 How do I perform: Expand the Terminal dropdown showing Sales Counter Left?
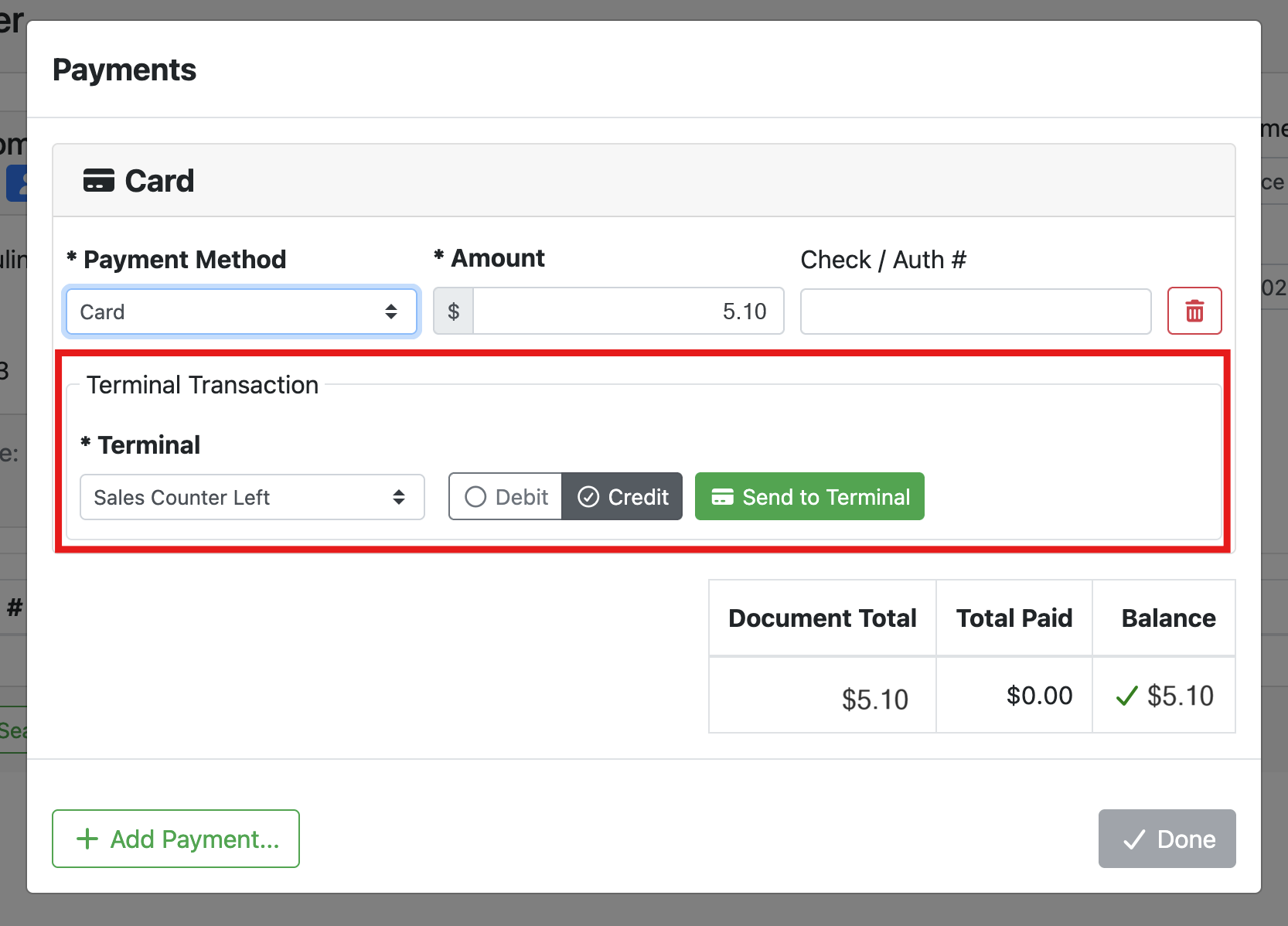[x=252, y=497]
